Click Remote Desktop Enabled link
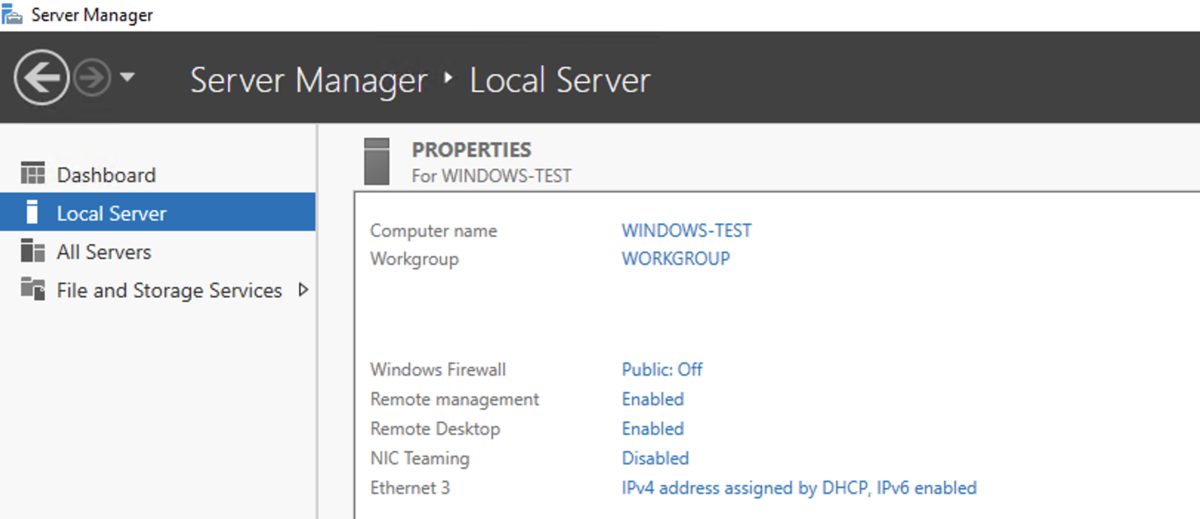The width and height of the screenshot is (1200, 519). tap(652, 428)
